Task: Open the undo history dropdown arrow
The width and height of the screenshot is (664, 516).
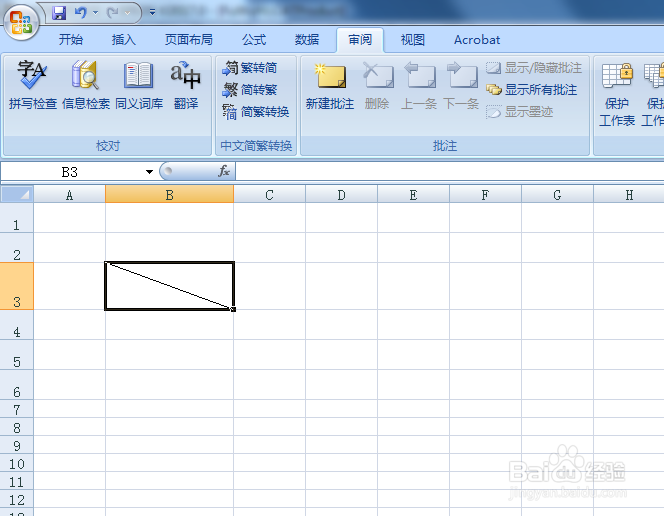Action: [x=95, y=13]
